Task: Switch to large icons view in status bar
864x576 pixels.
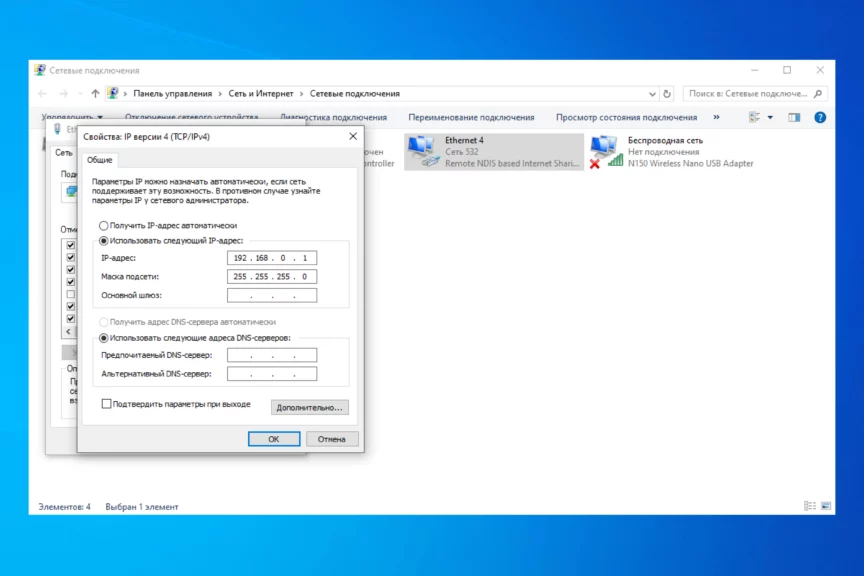Action: [824, 506]
